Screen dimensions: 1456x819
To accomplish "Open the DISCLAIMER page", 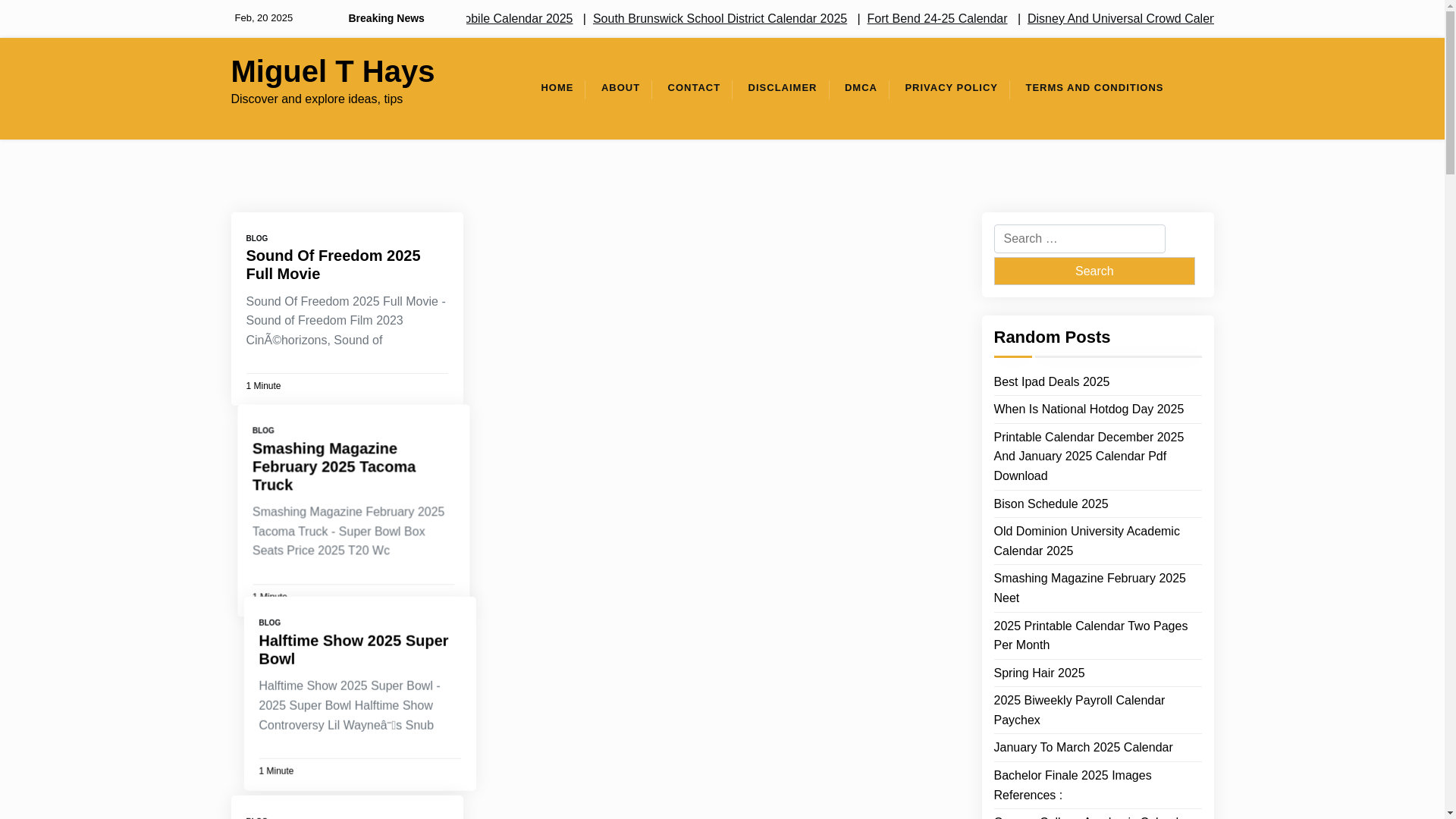I will tap(782, 88).
